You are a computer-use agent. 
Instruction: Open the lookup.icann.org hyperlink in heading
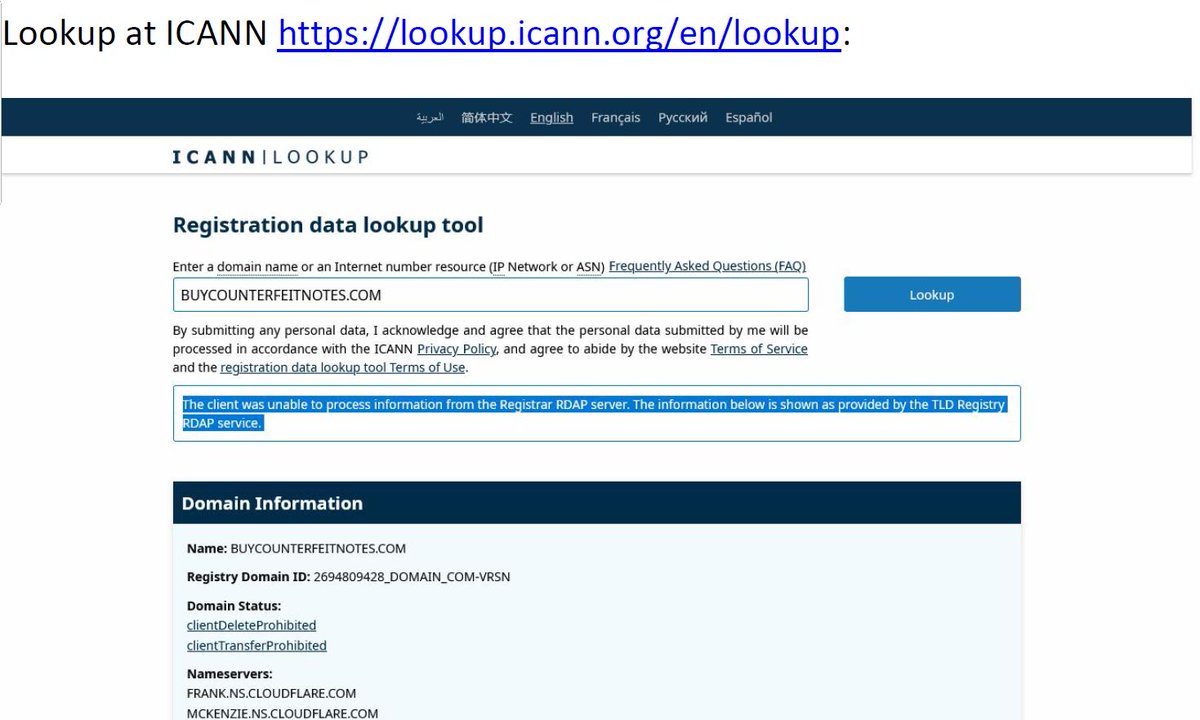click(559, 33)
